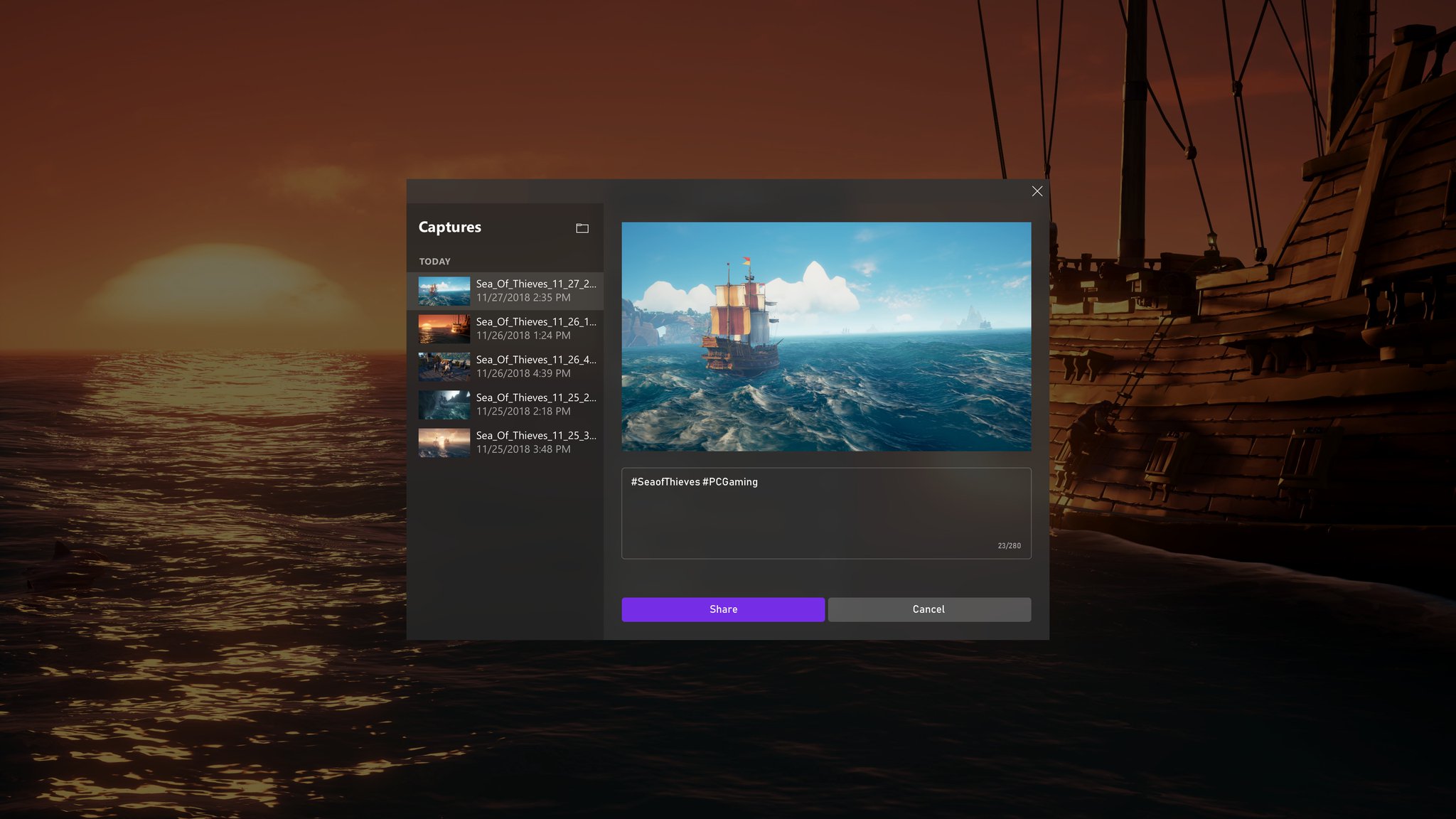Open the captures folder icon
The width and height of the screenshot is (1456, 819).
(x=582, y=228)
